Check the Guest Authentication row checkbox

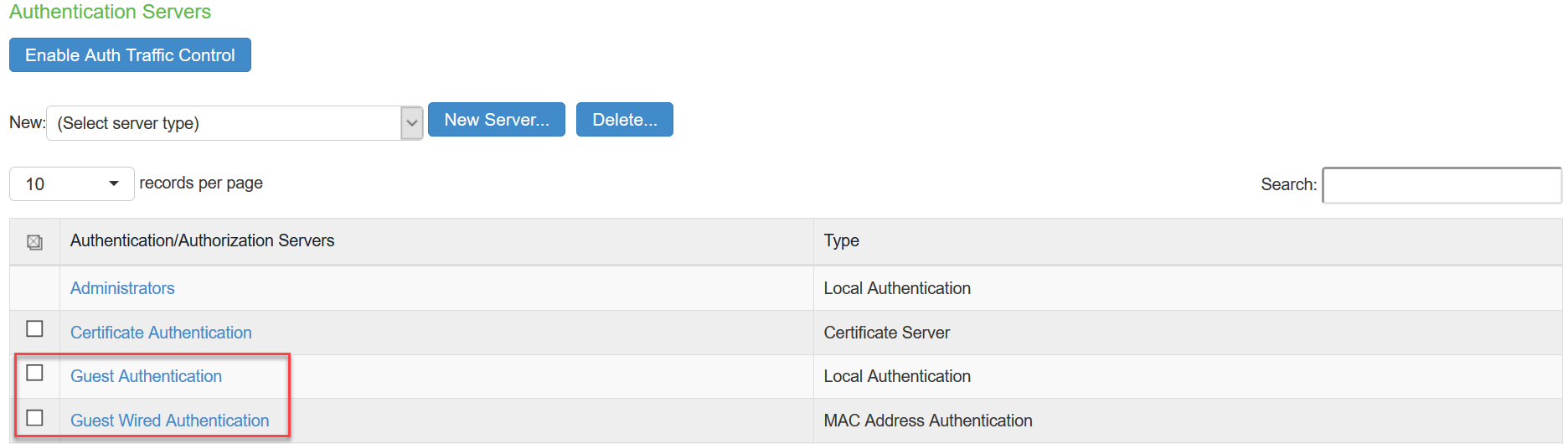(34, 373)
